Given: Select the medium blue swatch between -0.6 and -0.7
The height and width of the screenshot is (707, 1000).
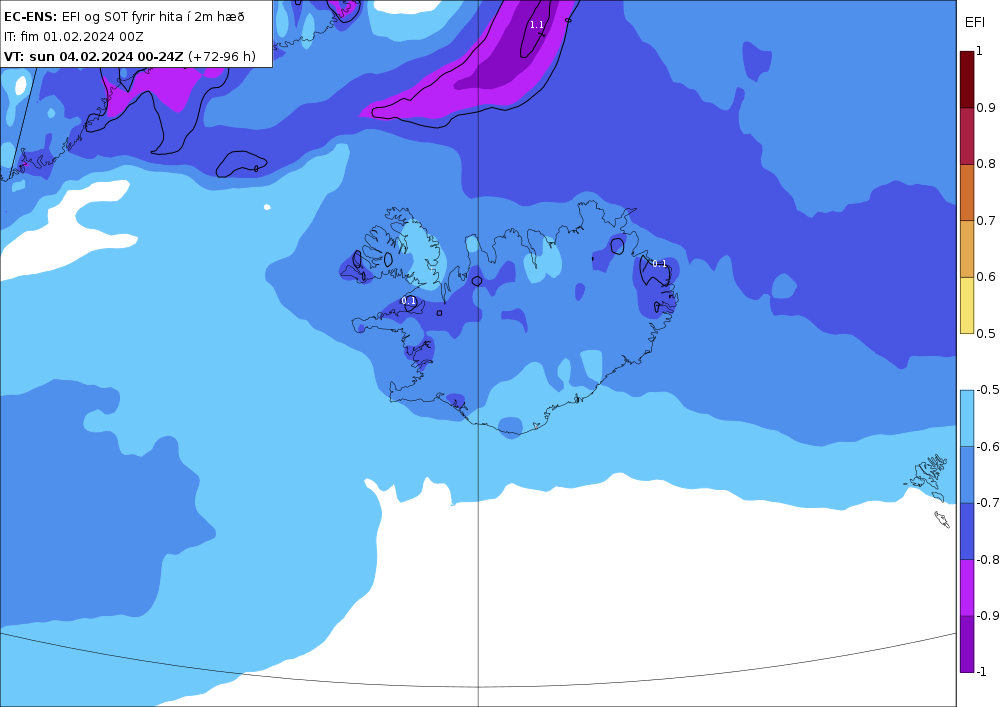Looking at the screenshot, I should [x=967, y=474].
